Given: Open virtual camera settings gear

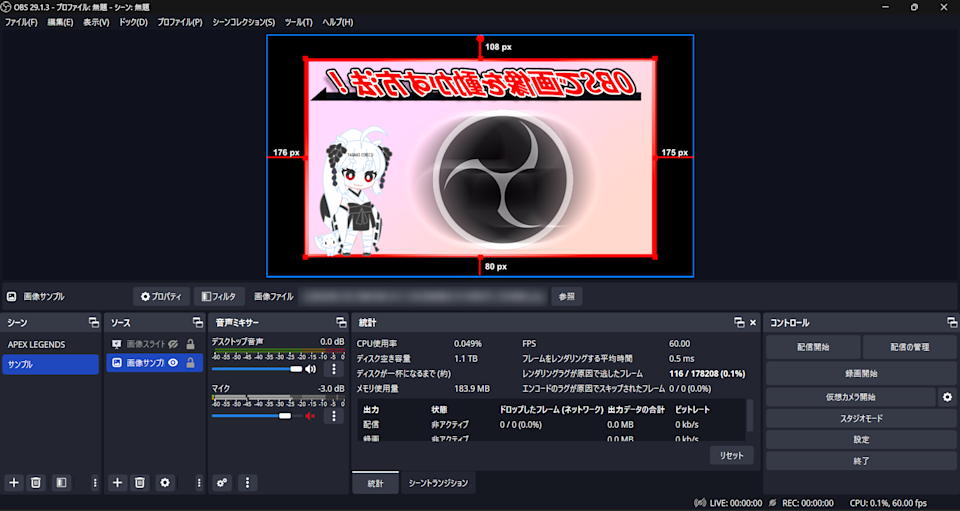Looking at the screenshot, I should click(x=947, y=397).
